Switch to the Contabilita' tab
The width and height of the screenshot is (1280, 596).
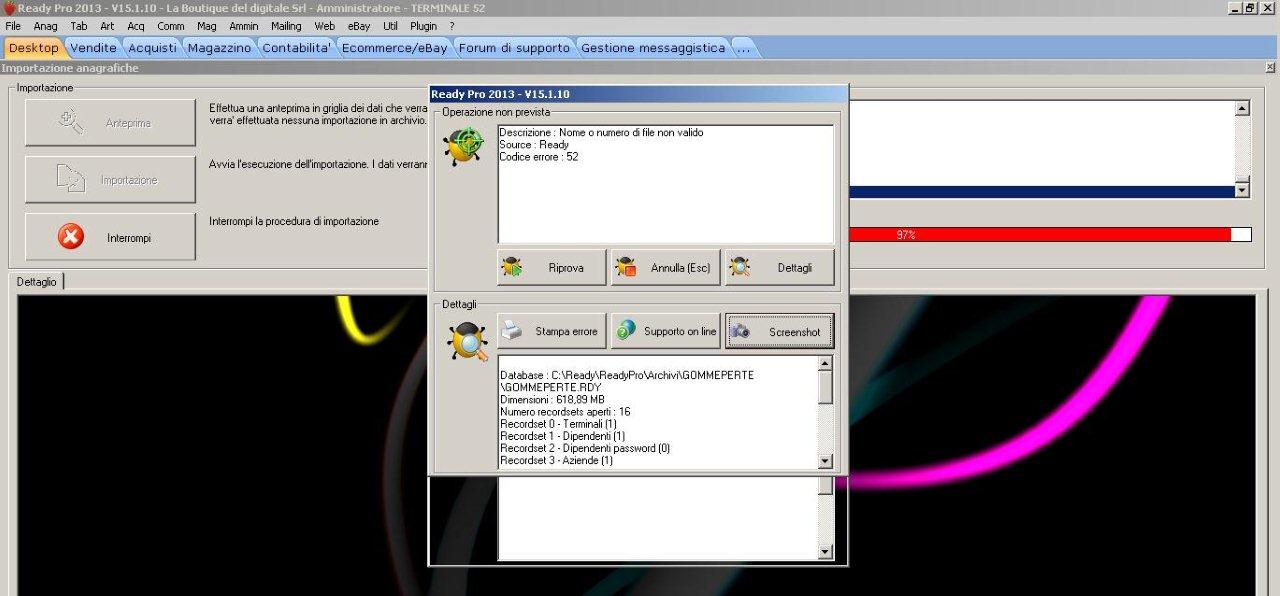[x=297, y=48]
